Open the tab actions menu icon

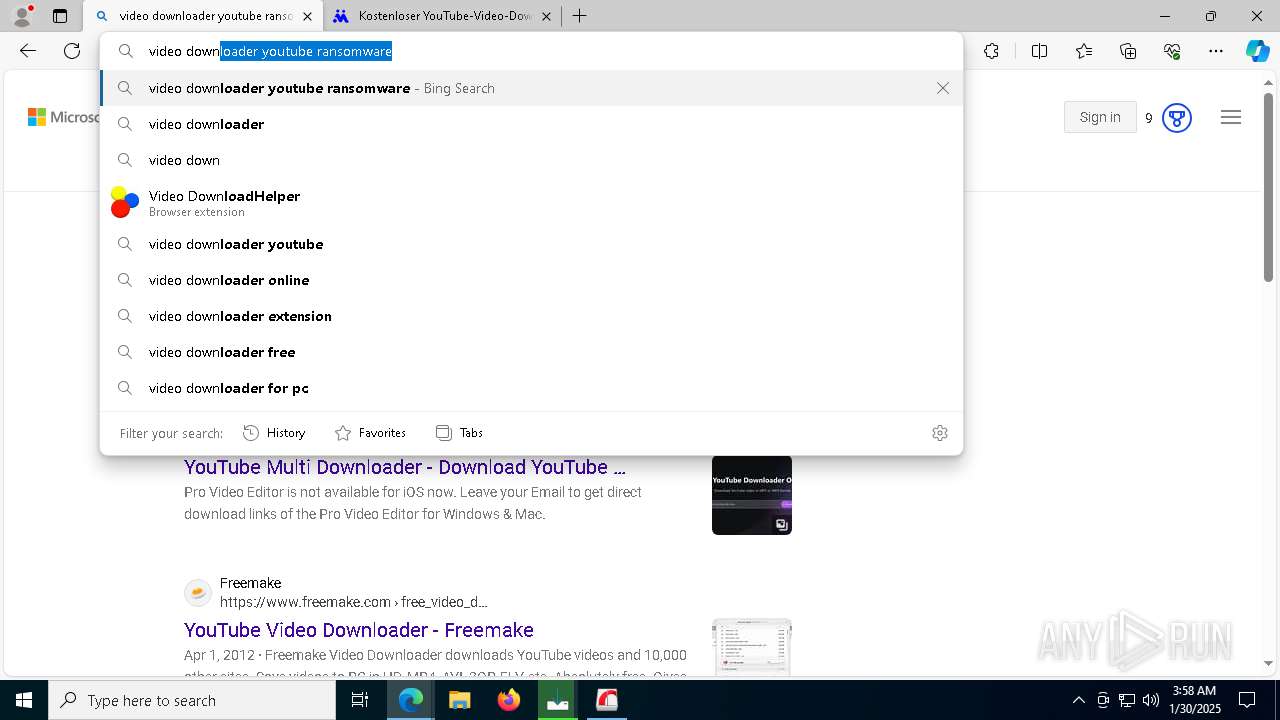(60, 16)
